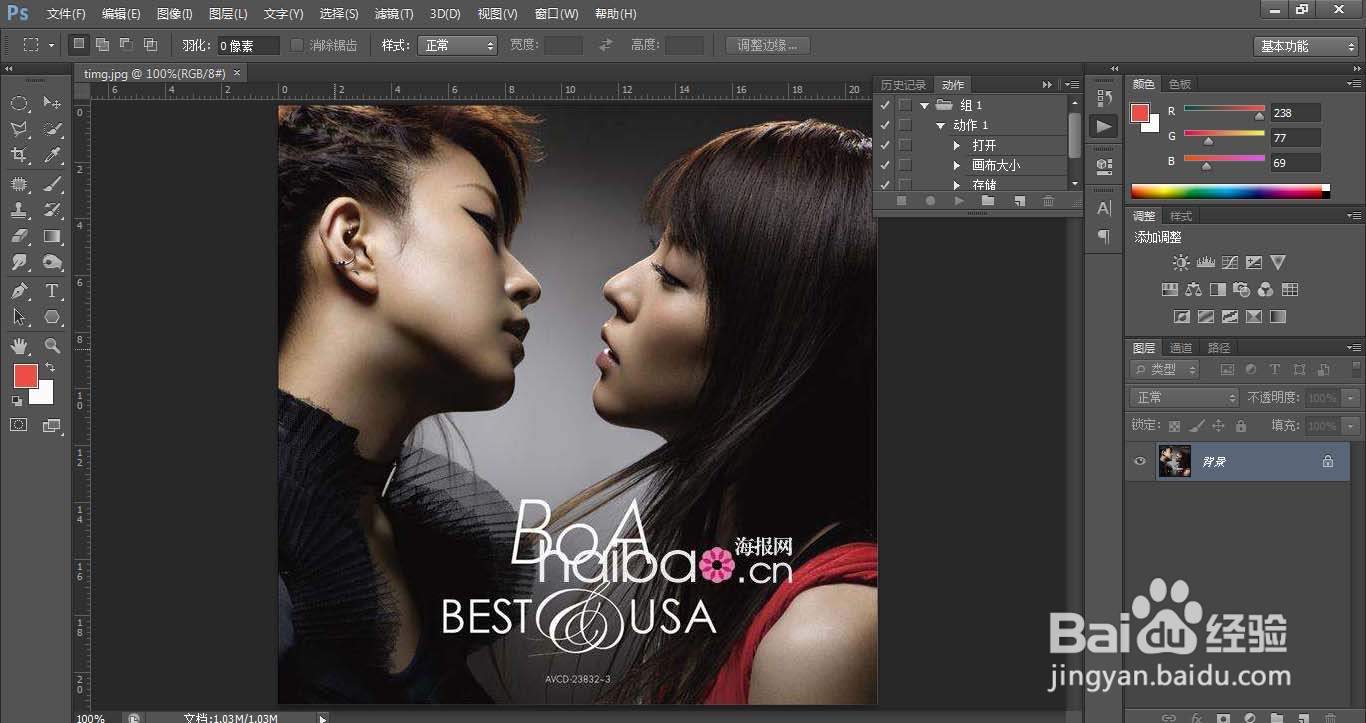The width and height of the screenshot is (1366, 723).
Task: Toggle dialog box for 组 1
Action: click(x=905, y=105)
